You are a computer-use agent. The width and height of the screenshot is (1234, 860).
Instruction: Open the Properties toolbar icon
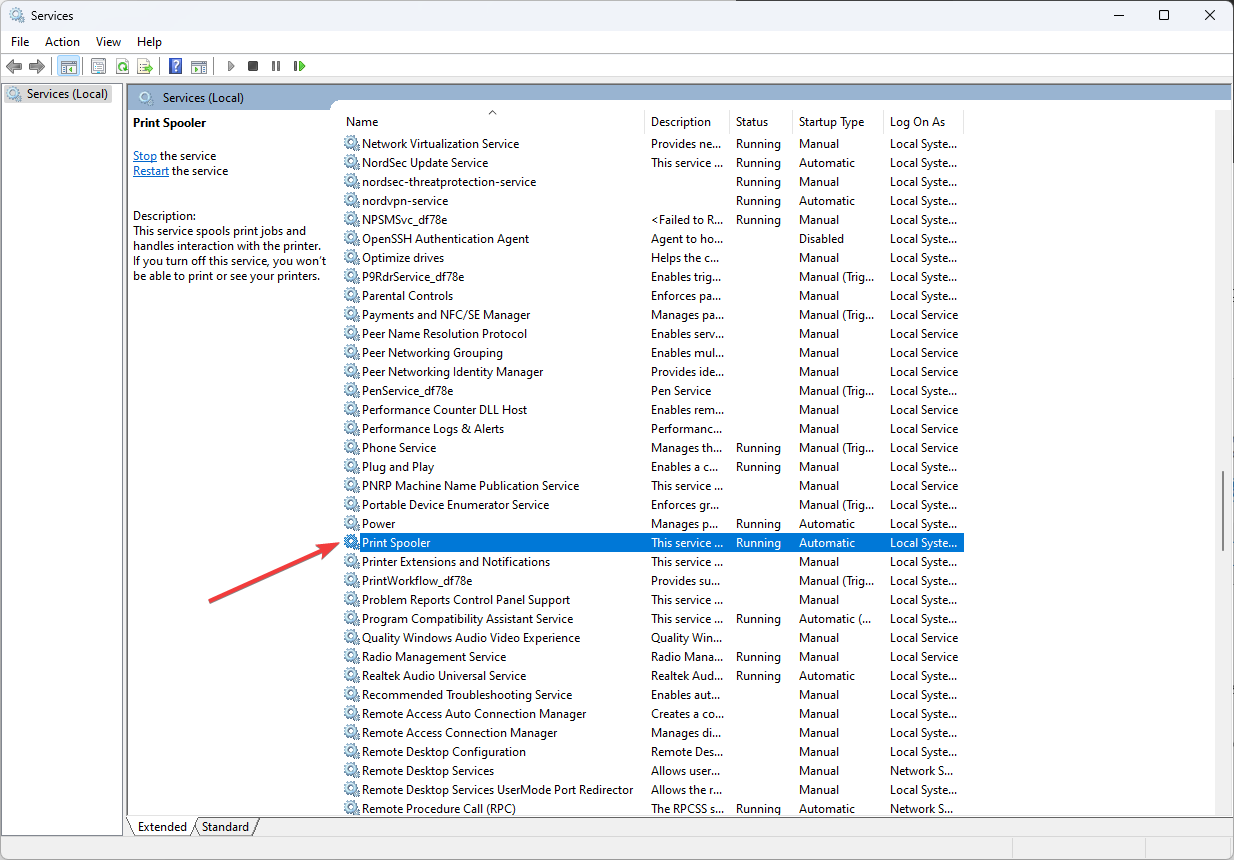[98, 66]
